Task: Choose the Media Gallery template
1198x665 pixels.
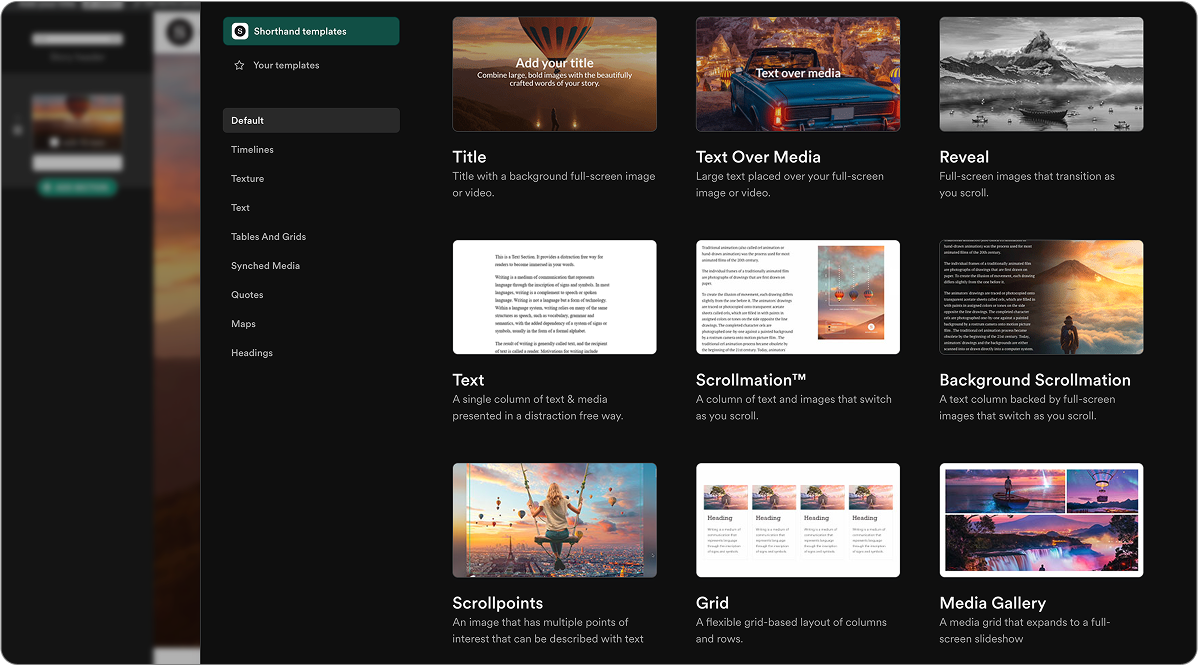Action: click(1041, 520)
